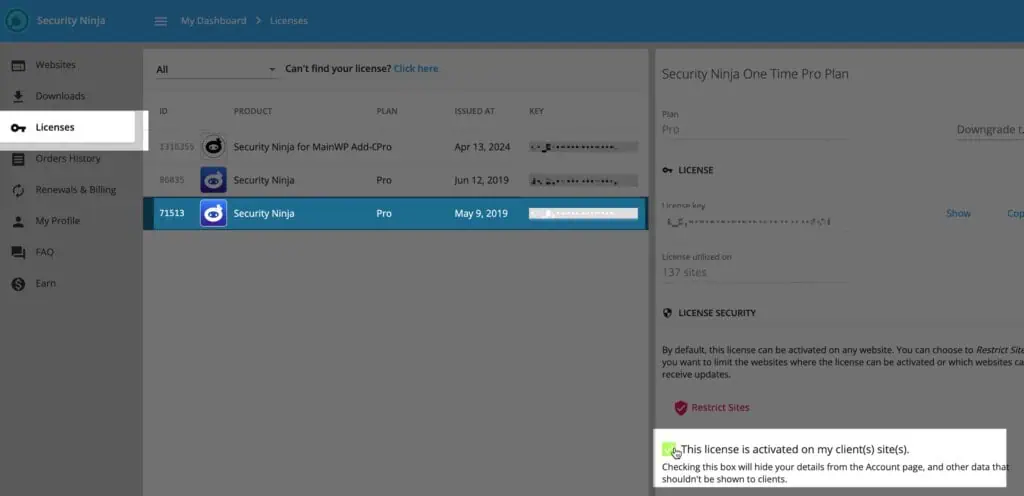Select the Downloads arrow icon
The width and height of the screenshot is (1024, 496).
[18, 97]
